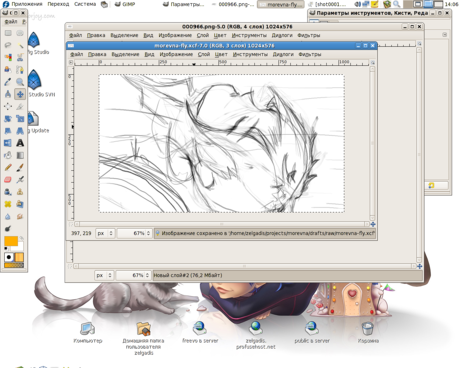The image size is (460, 368).
Task: Open the orange foreground color swatch
Action: [11, 241]
